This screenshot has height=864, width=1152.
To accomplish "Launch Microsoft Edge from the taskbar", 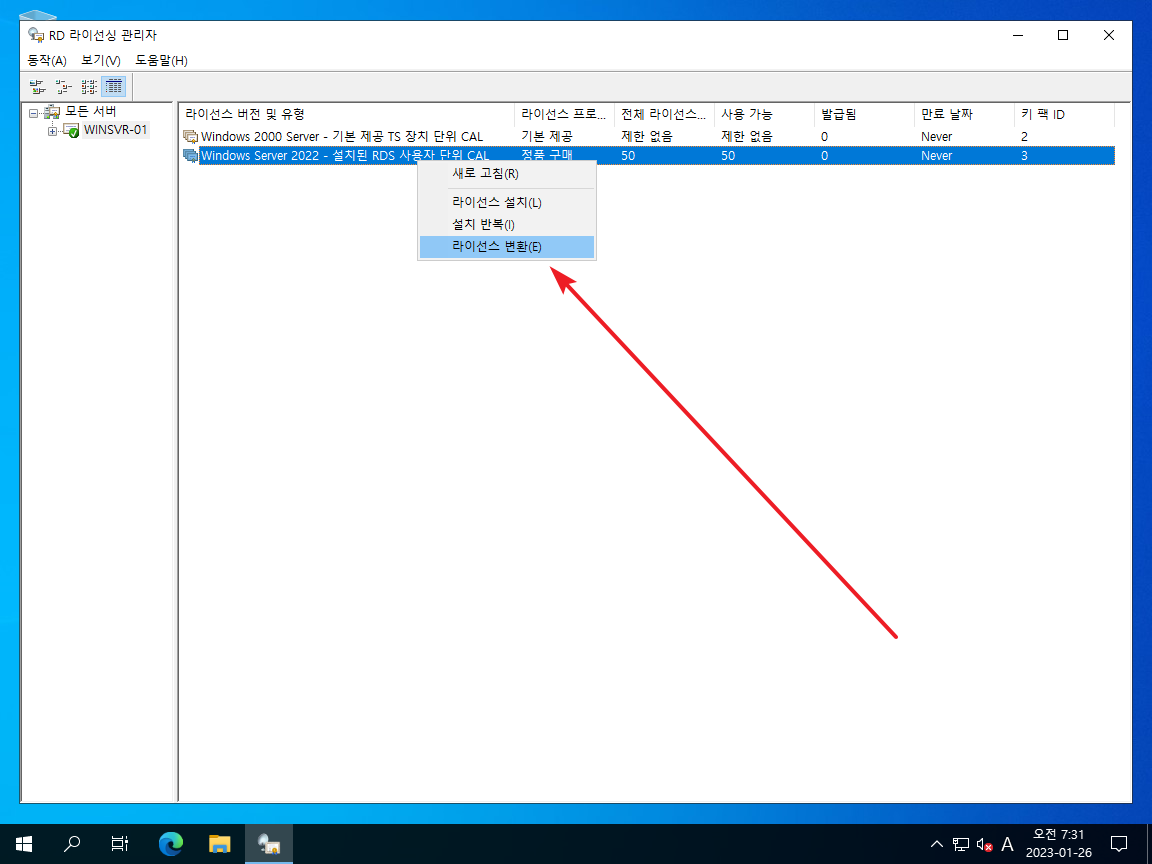I will [x=171, y=844].
